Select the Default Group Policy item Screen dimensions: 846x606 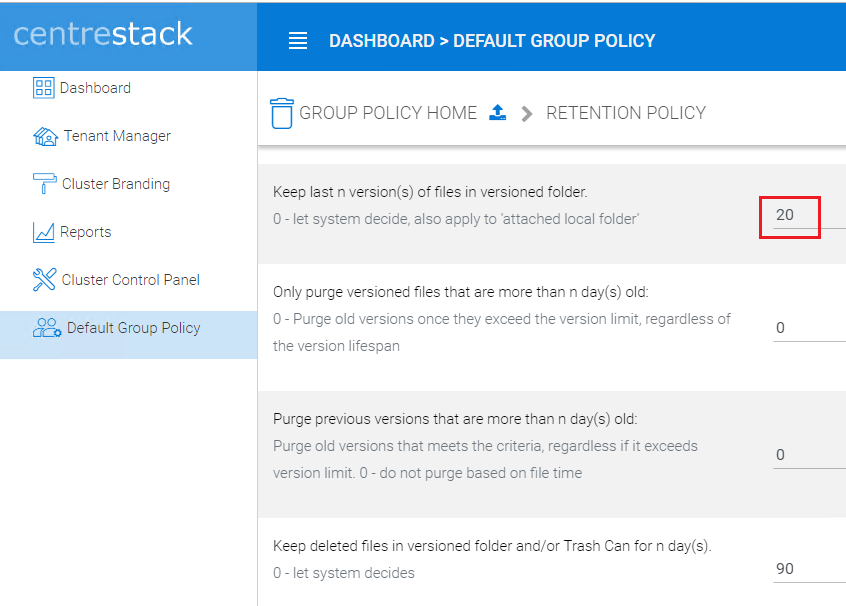click(128, 335)
